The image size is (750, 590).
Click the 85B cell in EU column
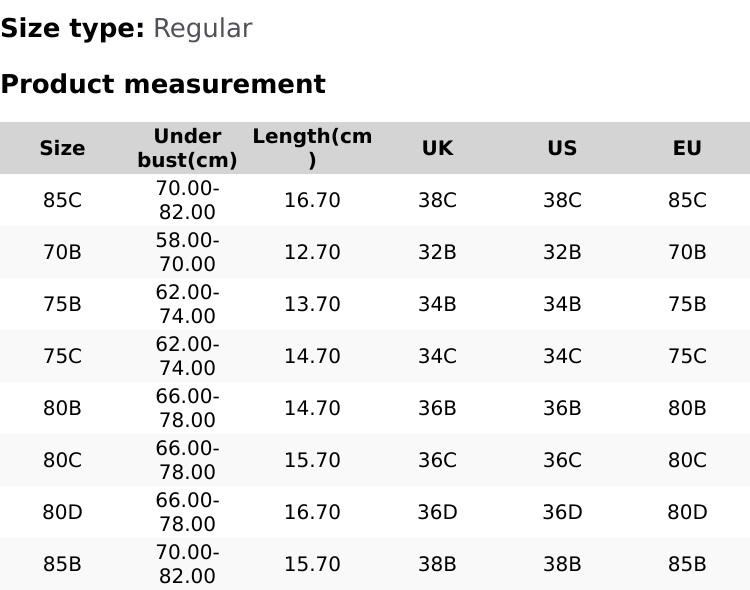point(687,564)
